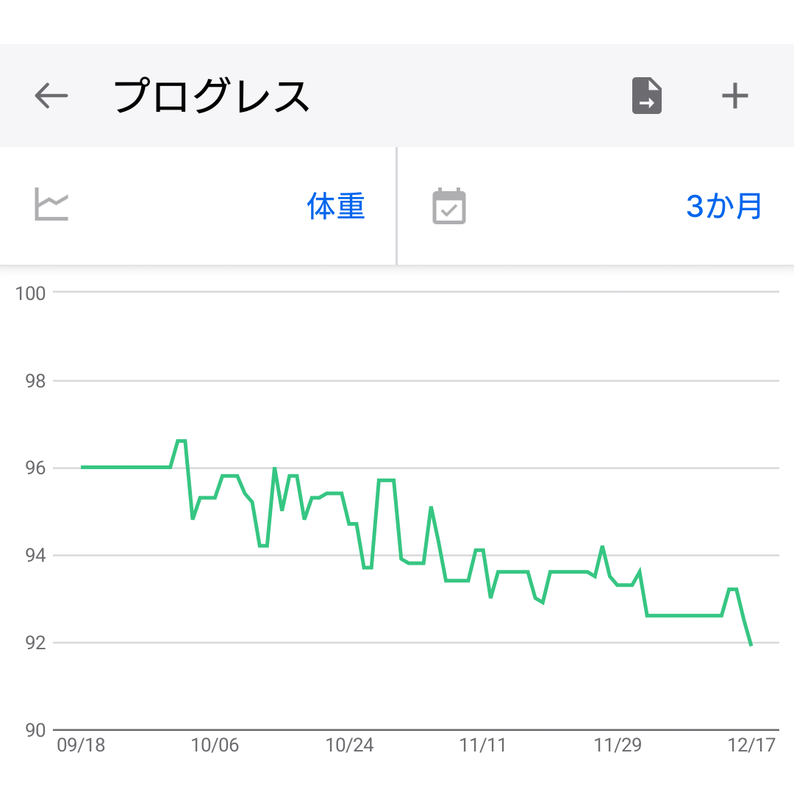Open the export file icon

(x=647, y=95)
